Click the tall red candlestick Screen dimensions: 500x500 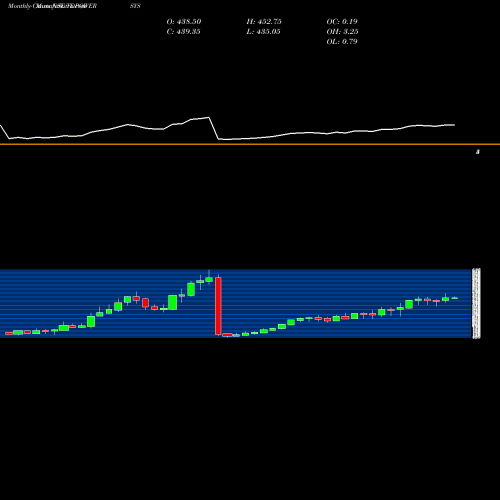[218, 306]
